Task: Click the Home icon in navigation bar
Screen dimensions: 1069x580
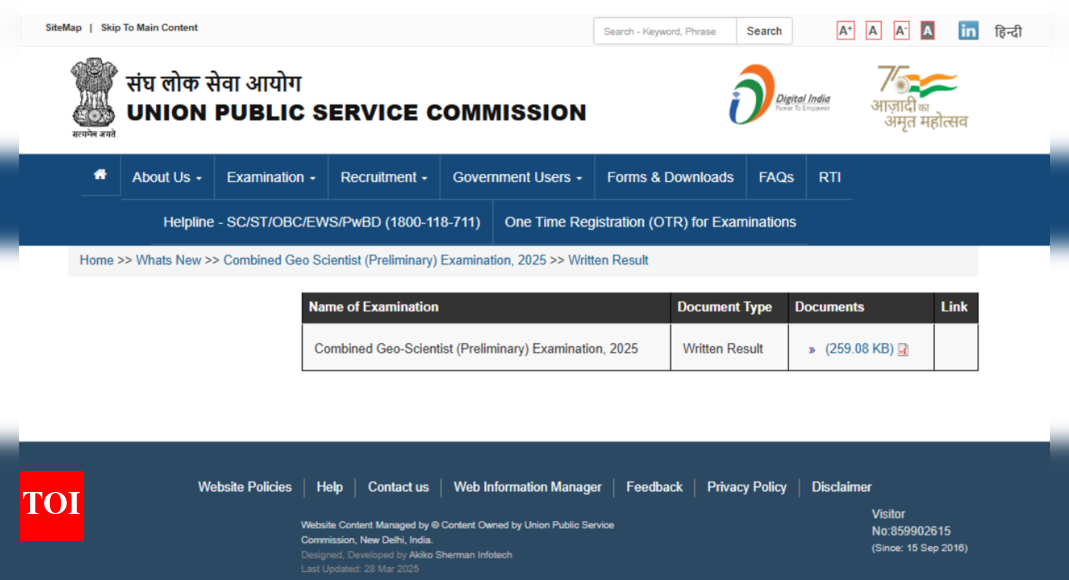Action: click(x=100, y=175)
